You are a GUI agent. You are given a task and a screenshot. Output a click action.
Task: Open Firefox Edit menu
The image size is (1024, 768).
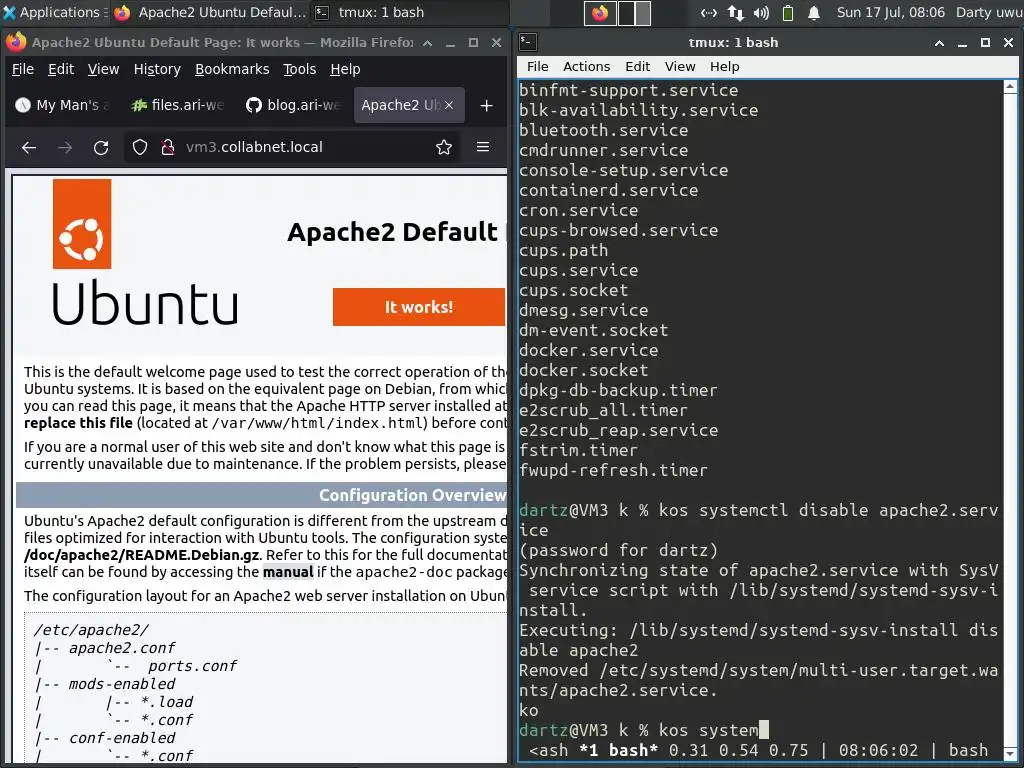coord(61,69)
